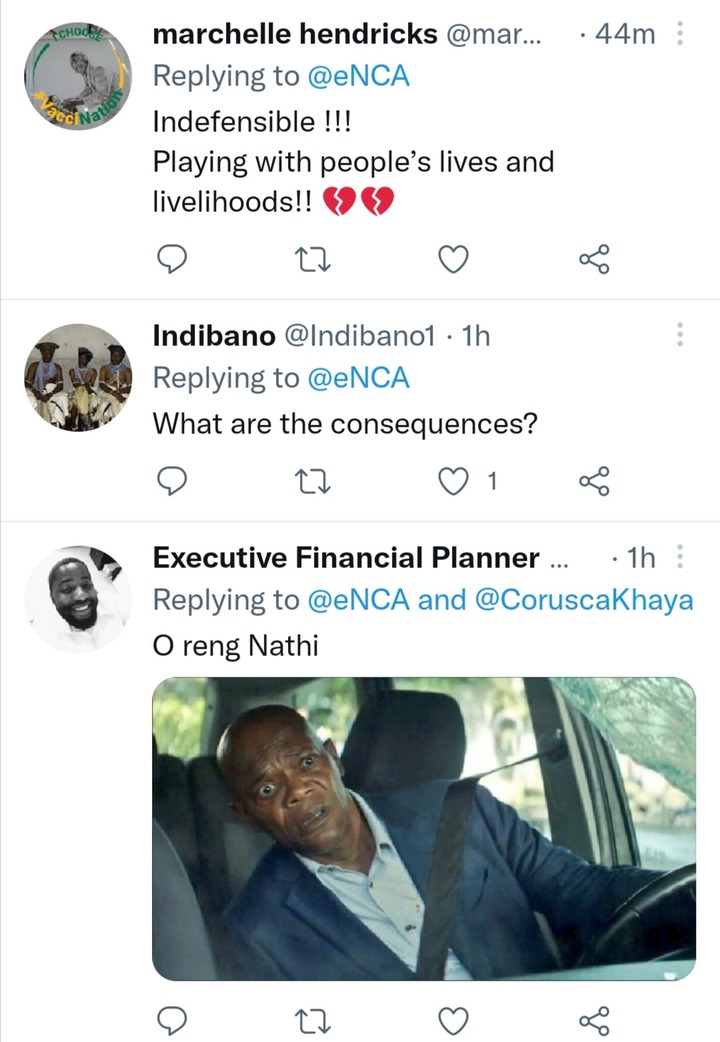Open the @CoruscaKhaya mention link
The image size is (720, 1042).
point(584,600)
